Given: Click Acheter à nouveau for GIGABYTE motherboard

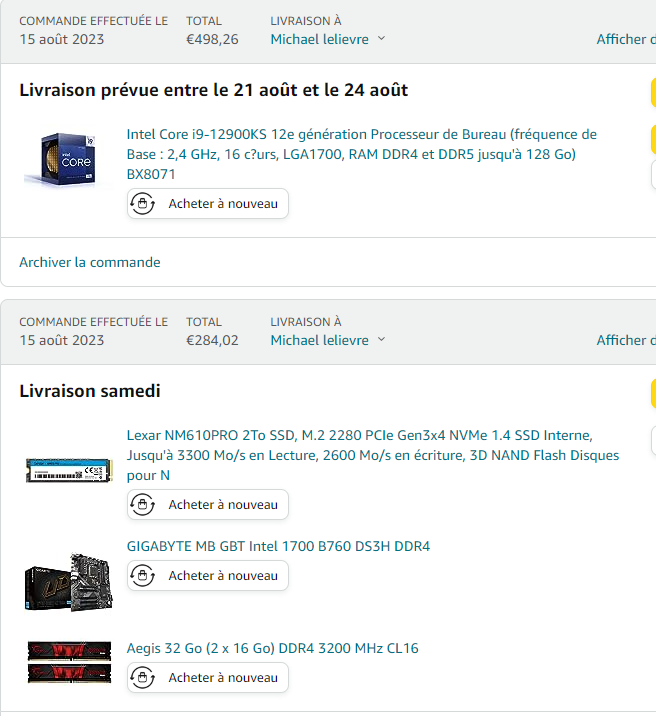Looking at the screenshot, I should point(208,575).
